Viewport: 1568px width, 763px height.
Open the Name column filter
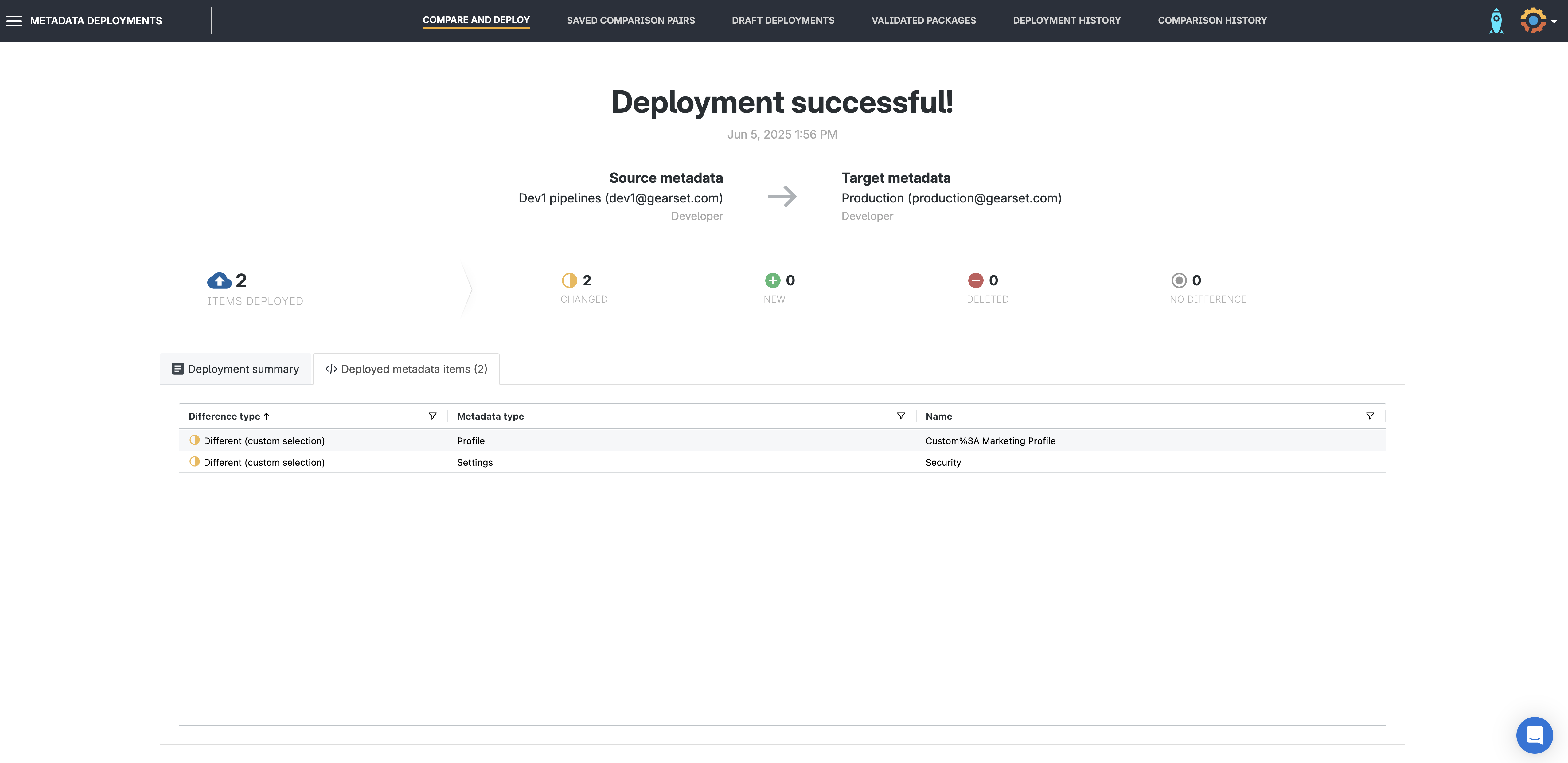[x=1370, y=416]
